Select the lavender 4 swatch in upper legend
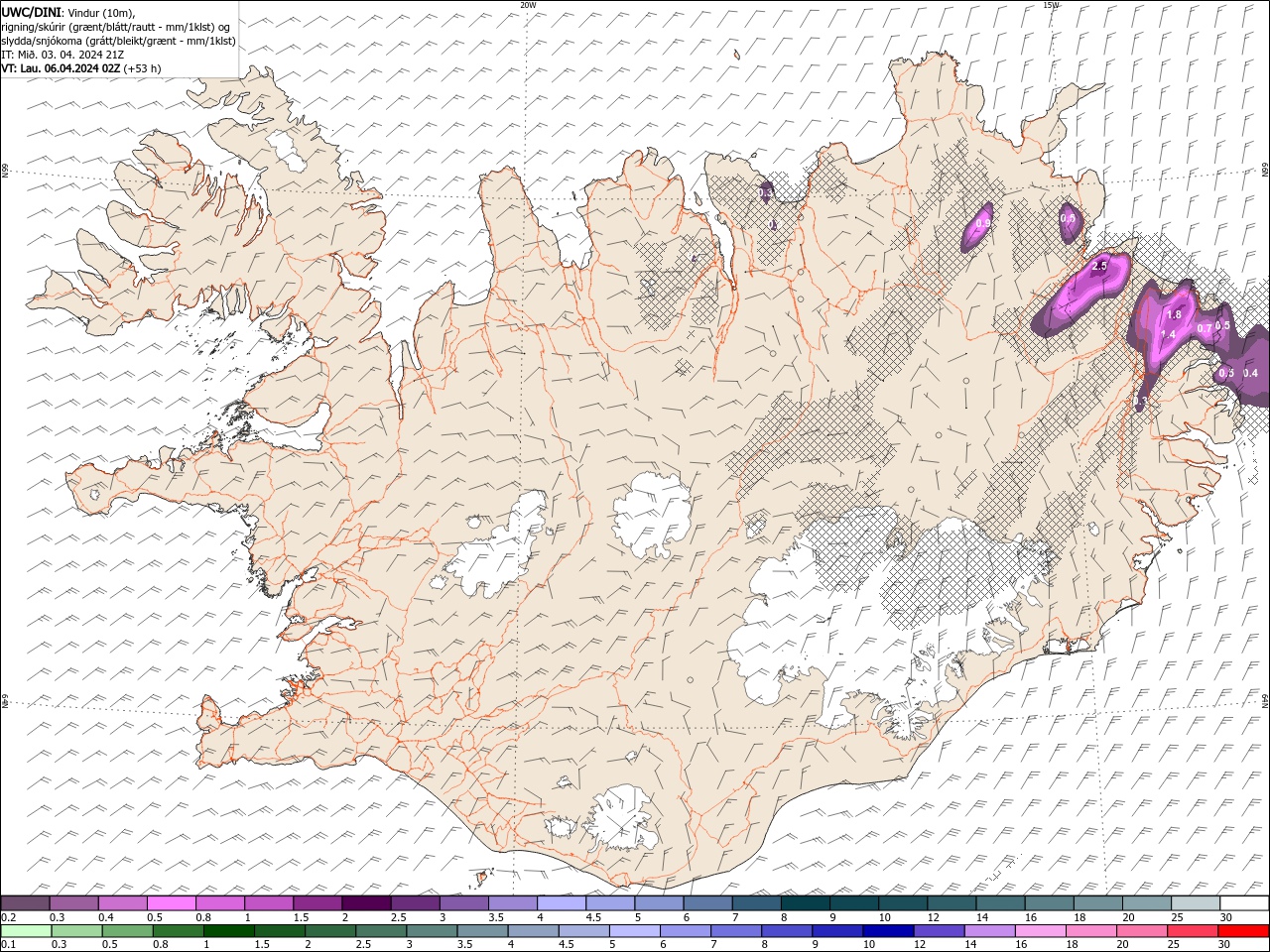The image size is (1270, 952). 561,903
